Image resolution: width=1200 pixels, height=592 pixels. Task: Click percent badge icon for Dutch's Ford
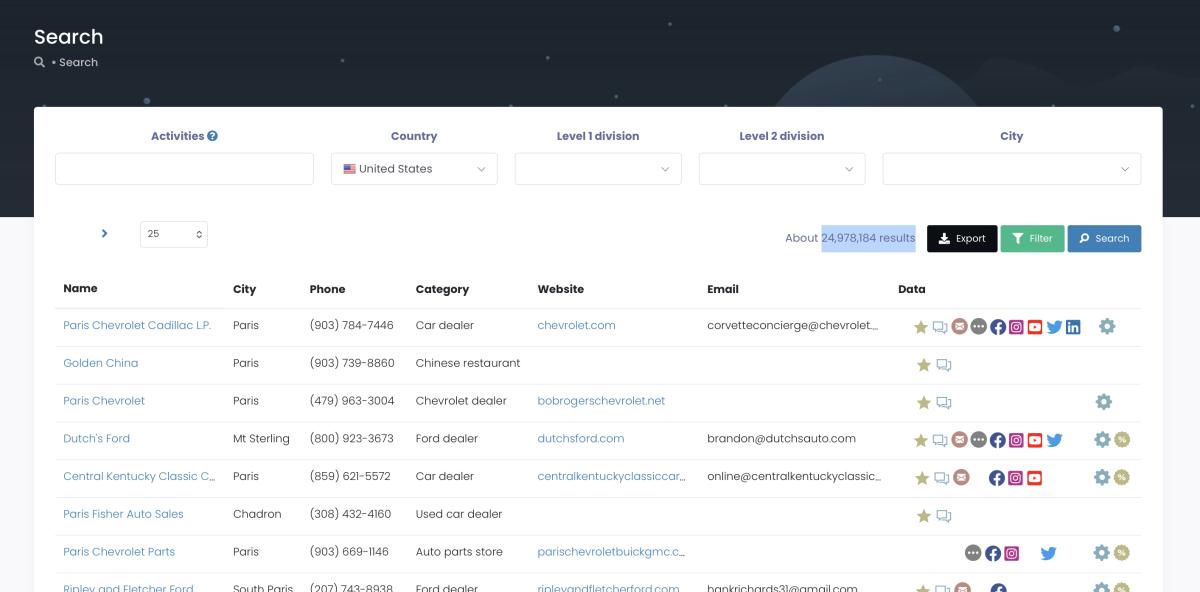click(1122, 439)
